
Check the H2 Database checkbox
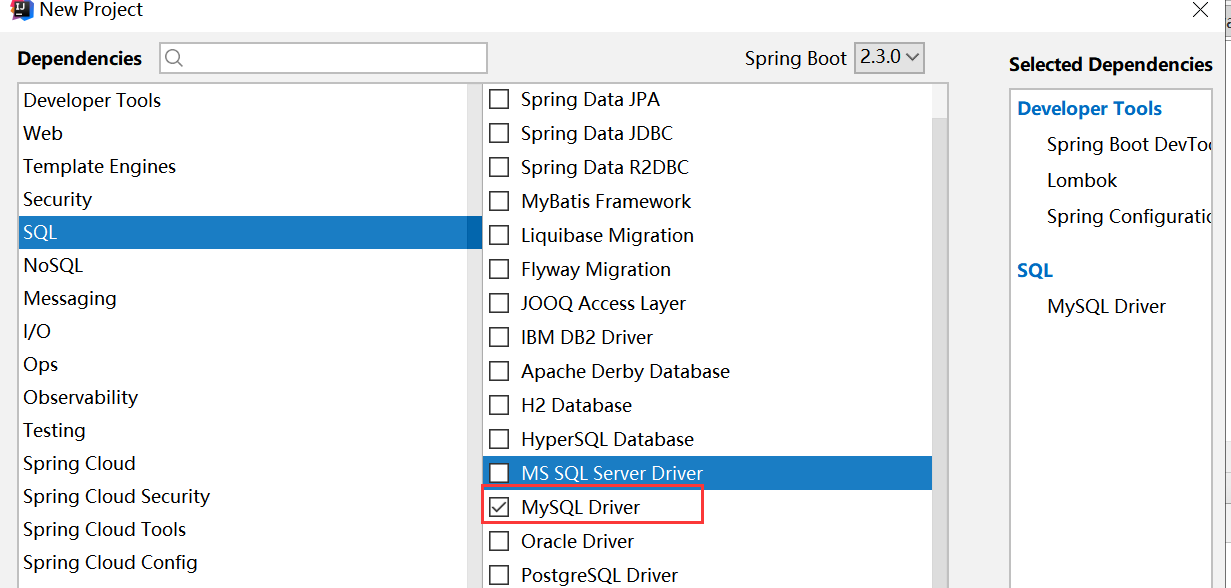point(498,405)
